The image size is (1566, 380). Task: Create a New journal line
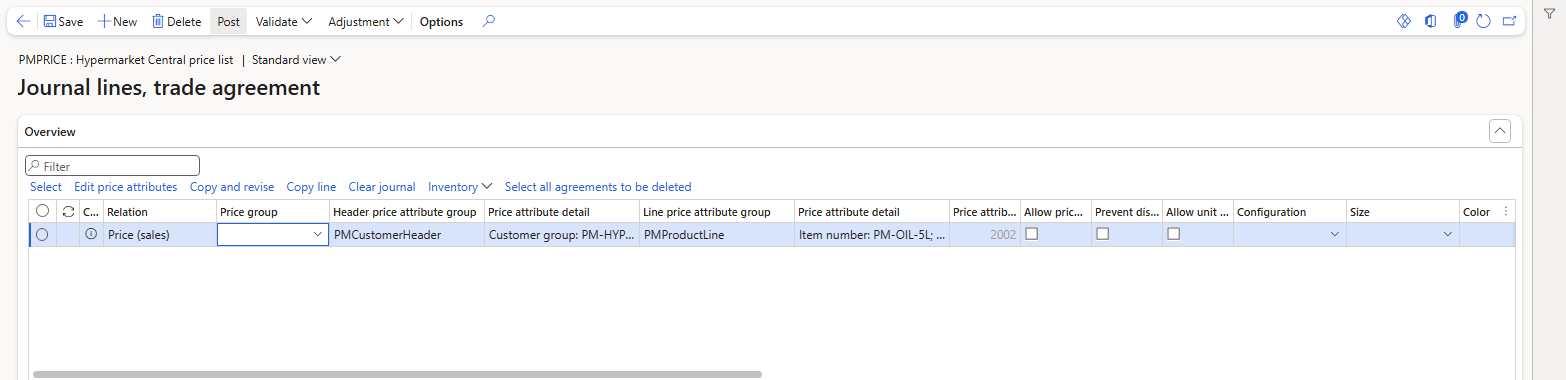117,21
